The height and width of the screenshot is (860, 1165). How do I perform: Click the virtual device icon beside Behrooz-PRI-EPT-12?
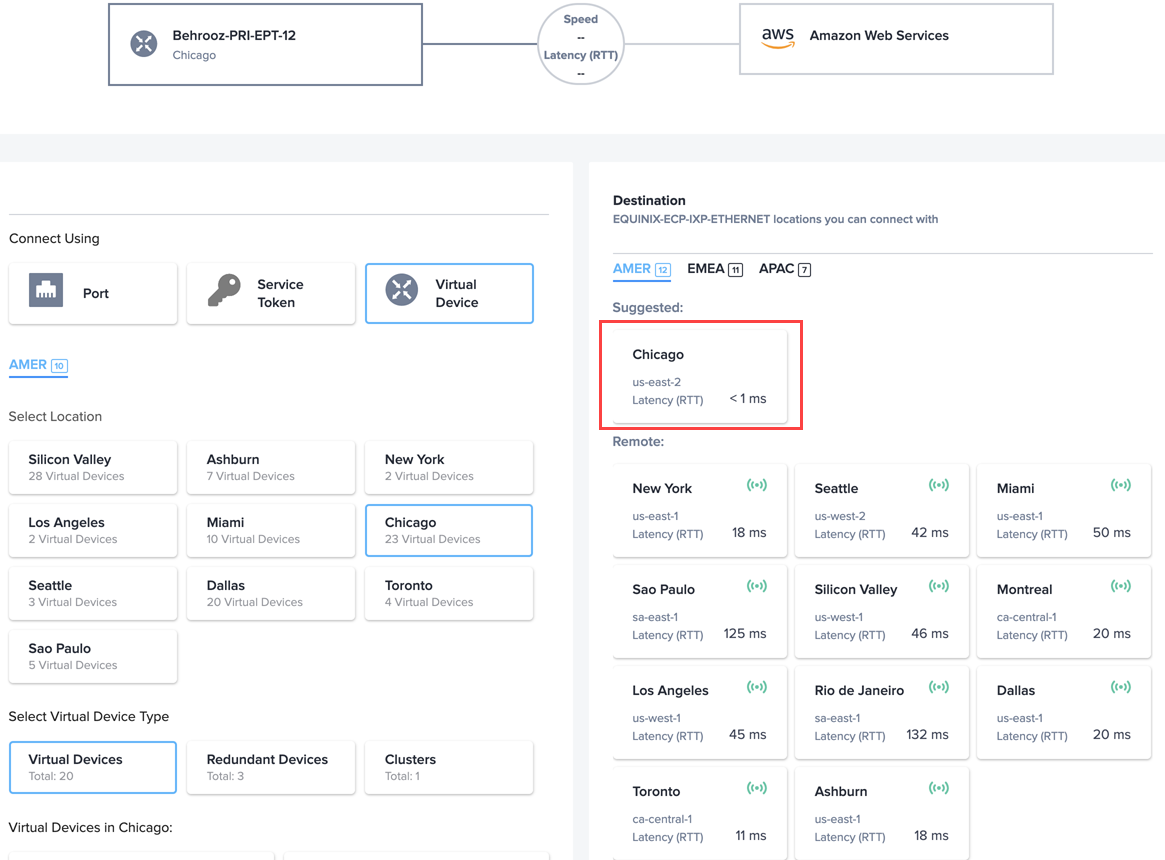point(144,44)
